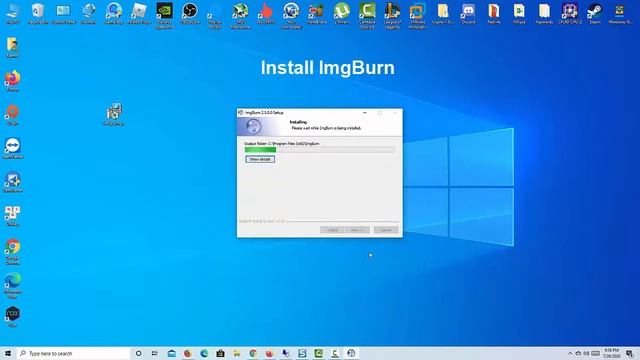Select the TeamViewer desktop shortcut

(x=13, y=148)
